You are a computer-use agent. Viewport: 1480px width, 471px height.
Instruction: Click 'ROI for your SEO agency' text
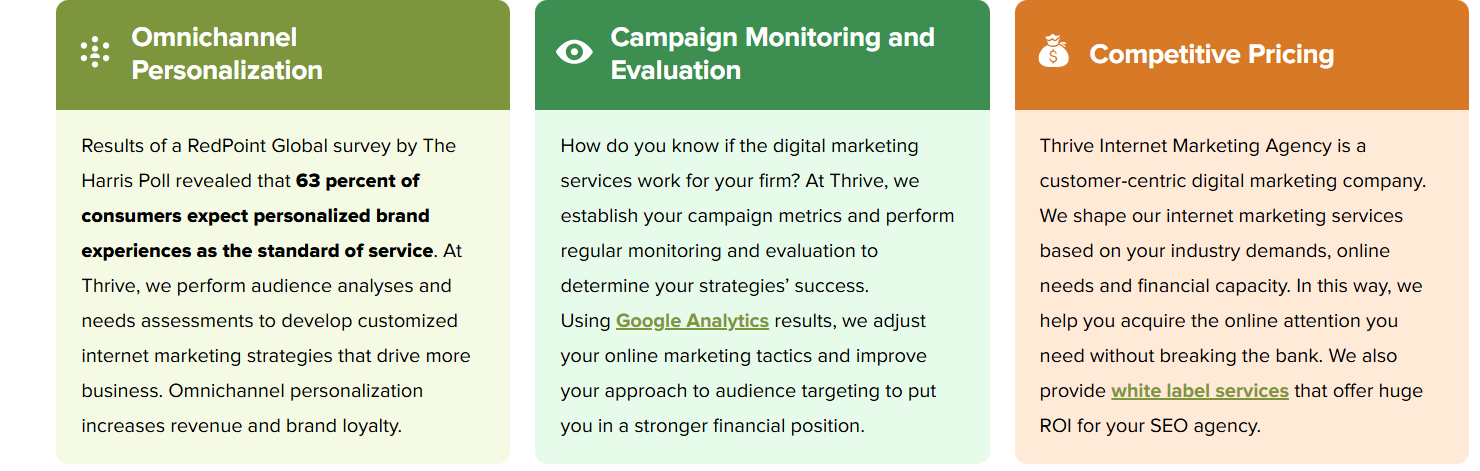pos(1150,426)
